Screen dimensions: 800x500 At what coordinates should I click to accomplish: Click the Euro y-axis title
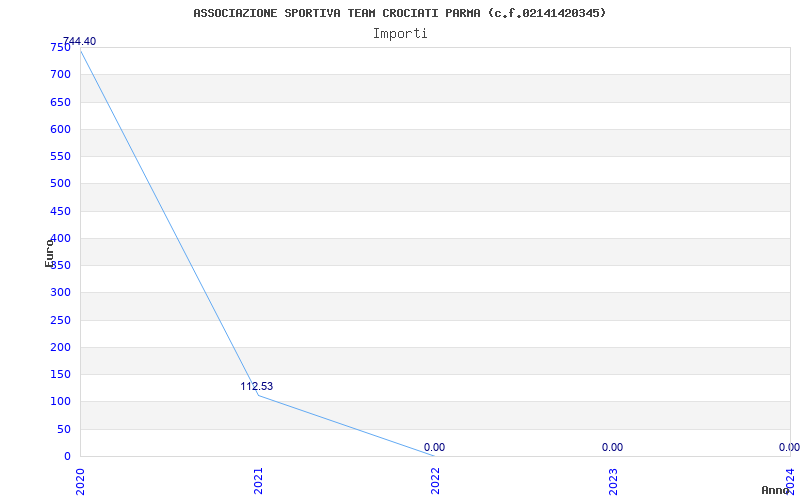click(x=49, y=252)
